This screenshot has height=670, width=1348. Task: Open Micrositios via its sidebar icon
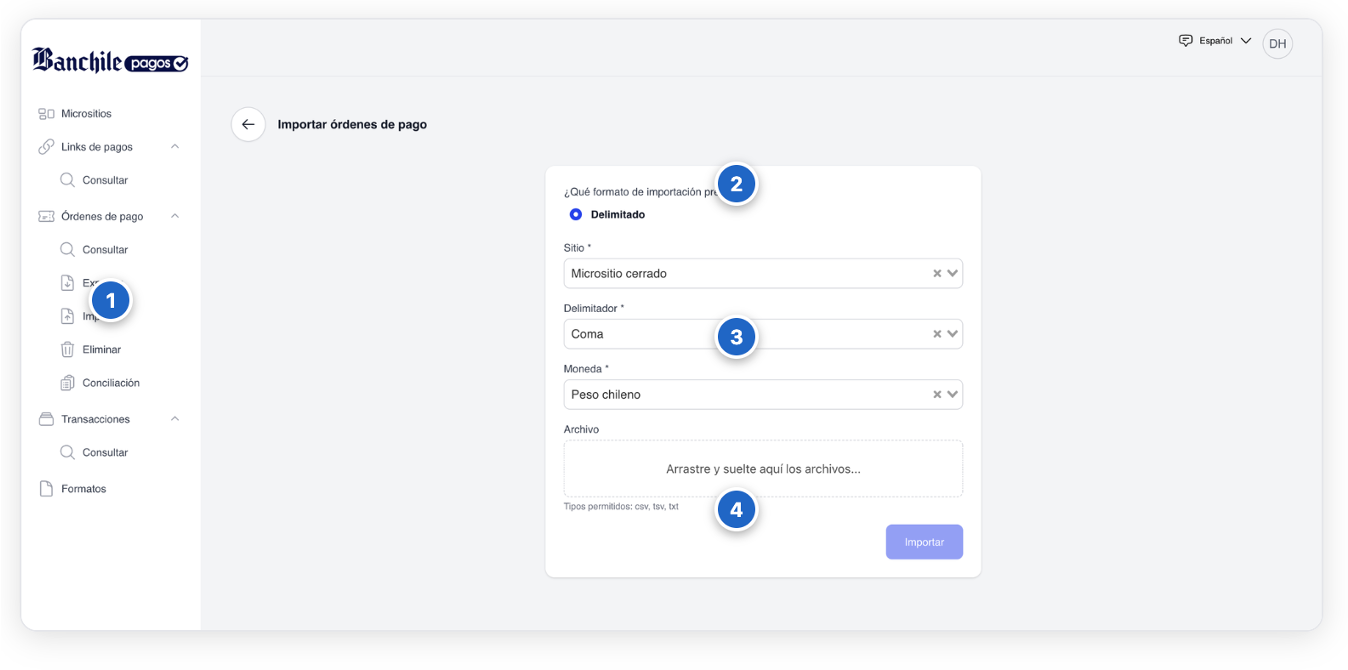(x=46, y=114)
